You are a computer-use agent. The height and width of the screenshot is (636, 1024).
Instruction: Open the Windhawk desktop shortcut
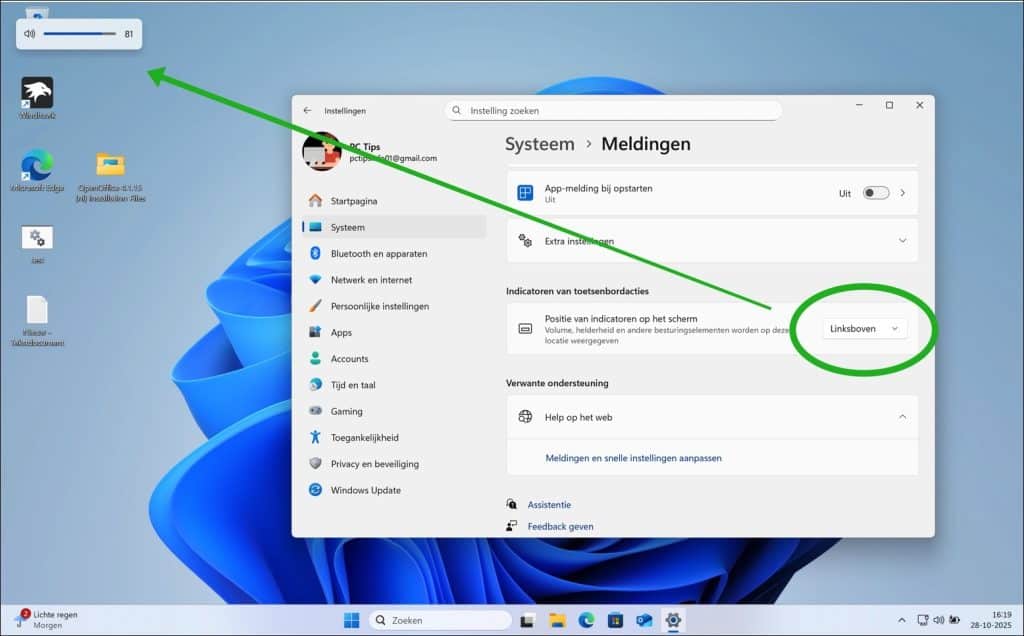point(37,94)
